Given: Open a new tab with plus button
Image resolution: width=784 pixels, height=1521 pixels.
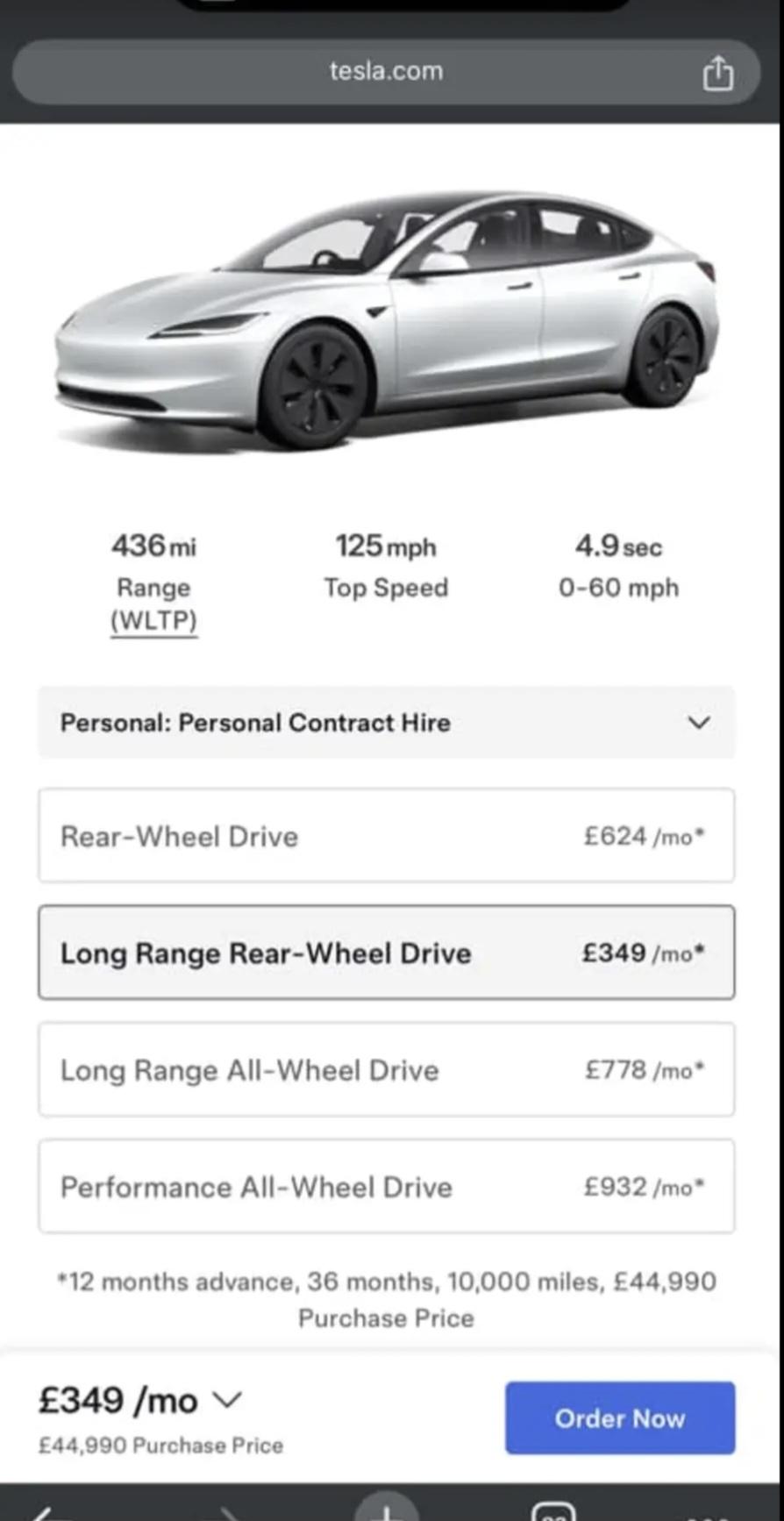Looking at the screenshot, I should point(386,1510).
